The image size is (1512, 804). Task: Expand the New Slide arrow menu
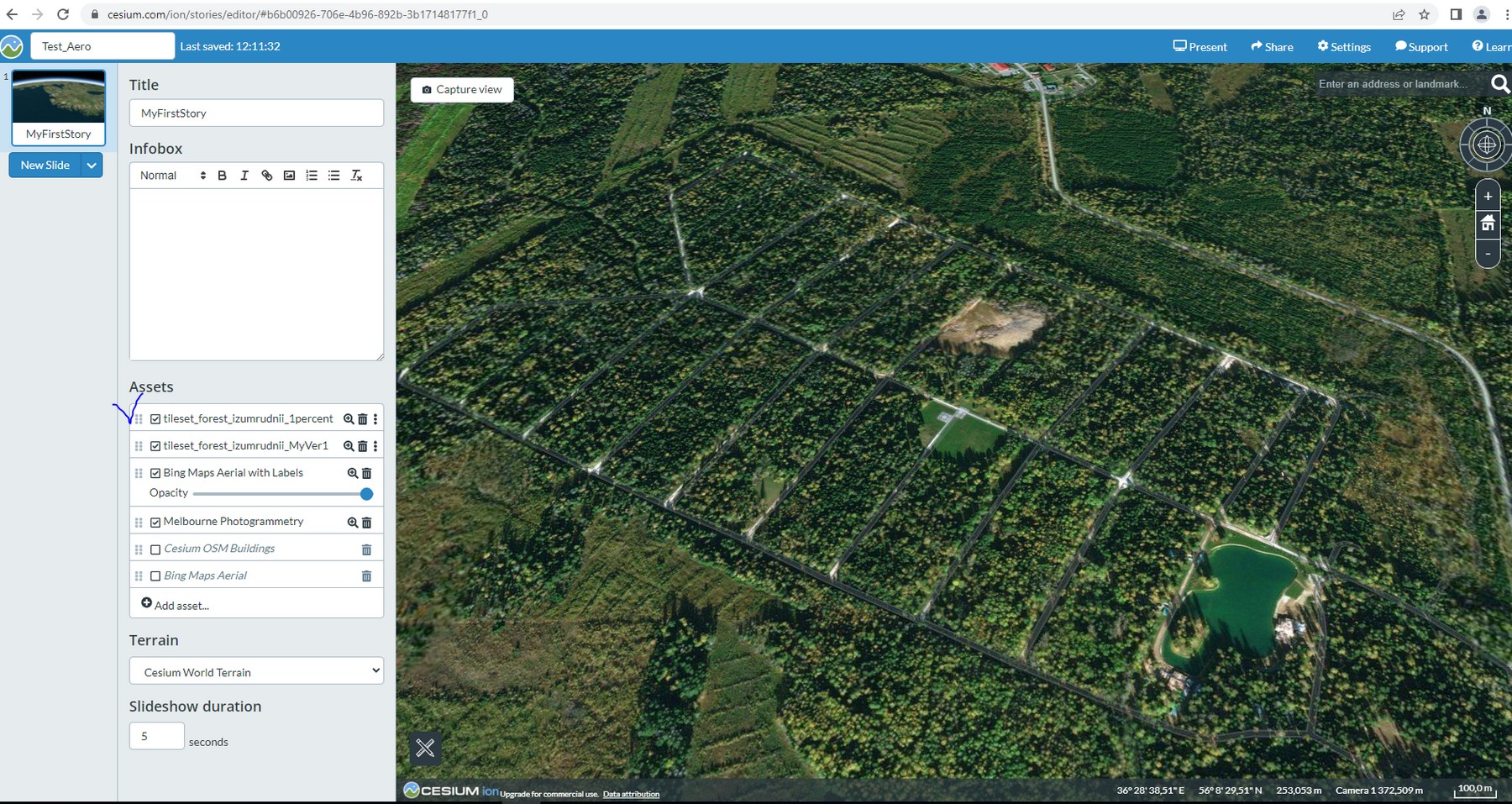92,166
